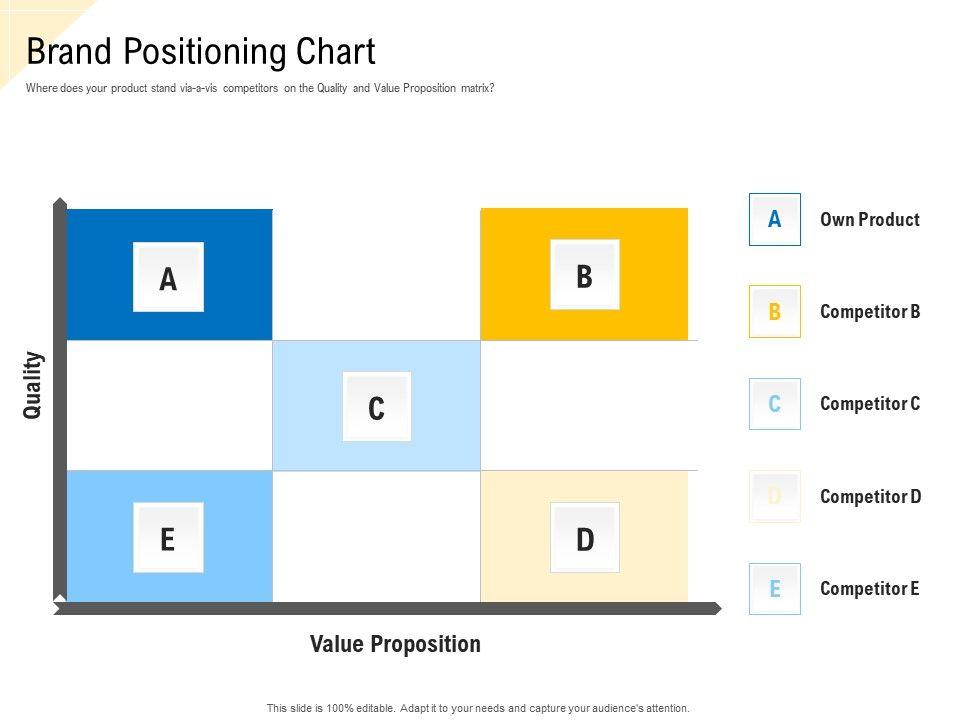Screen dimensions: 960x720
Task: Click the B badge in the yellow quadrant
Action: click(585, 275)
